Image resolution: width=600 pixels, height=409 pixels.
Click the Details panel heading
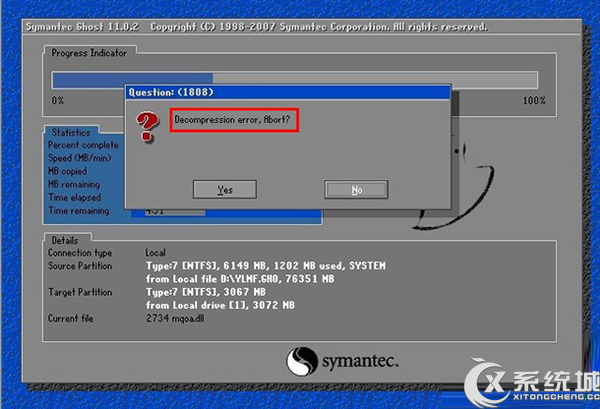coord(65,240)
